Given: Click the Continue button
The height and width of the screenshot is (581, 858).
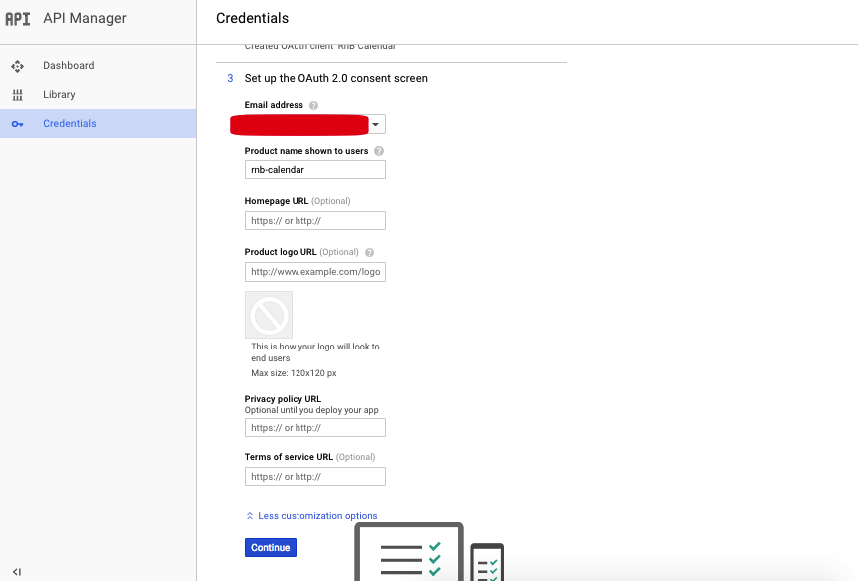Looking at the screenshot, I should 271,548.
